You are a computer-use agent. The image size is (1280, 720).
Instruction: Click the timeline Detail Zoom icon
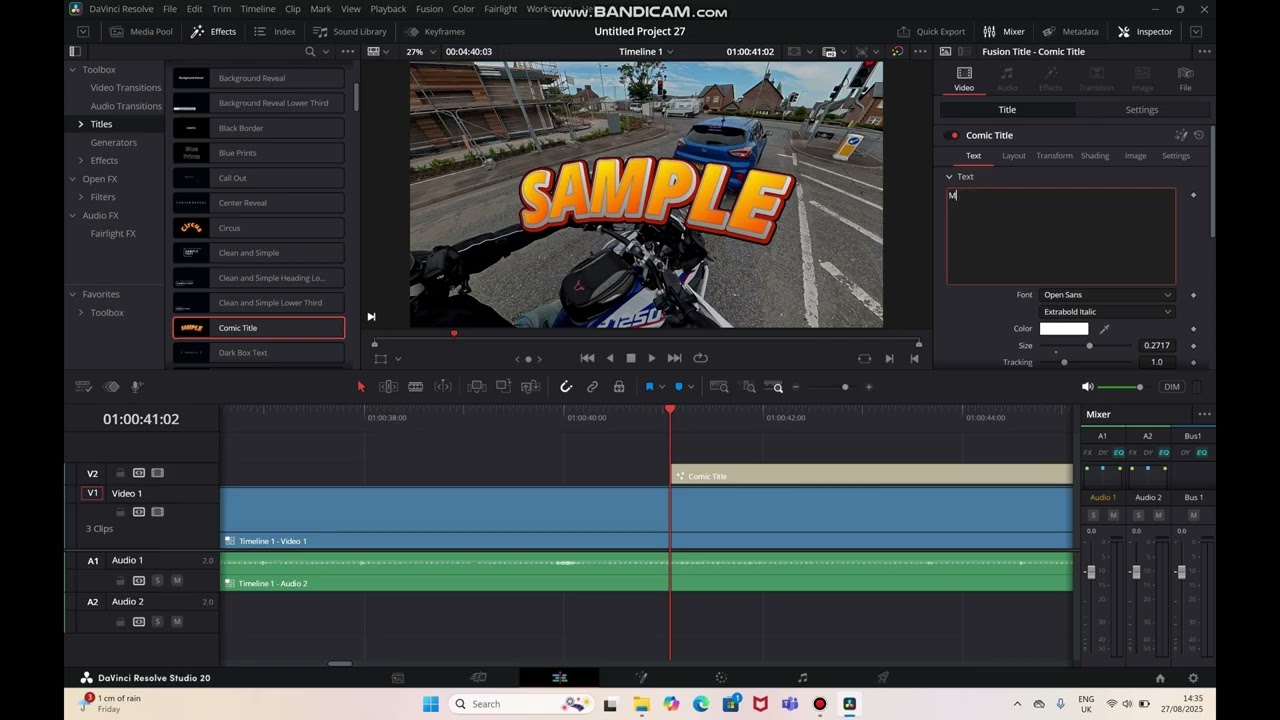coord(749,387)
